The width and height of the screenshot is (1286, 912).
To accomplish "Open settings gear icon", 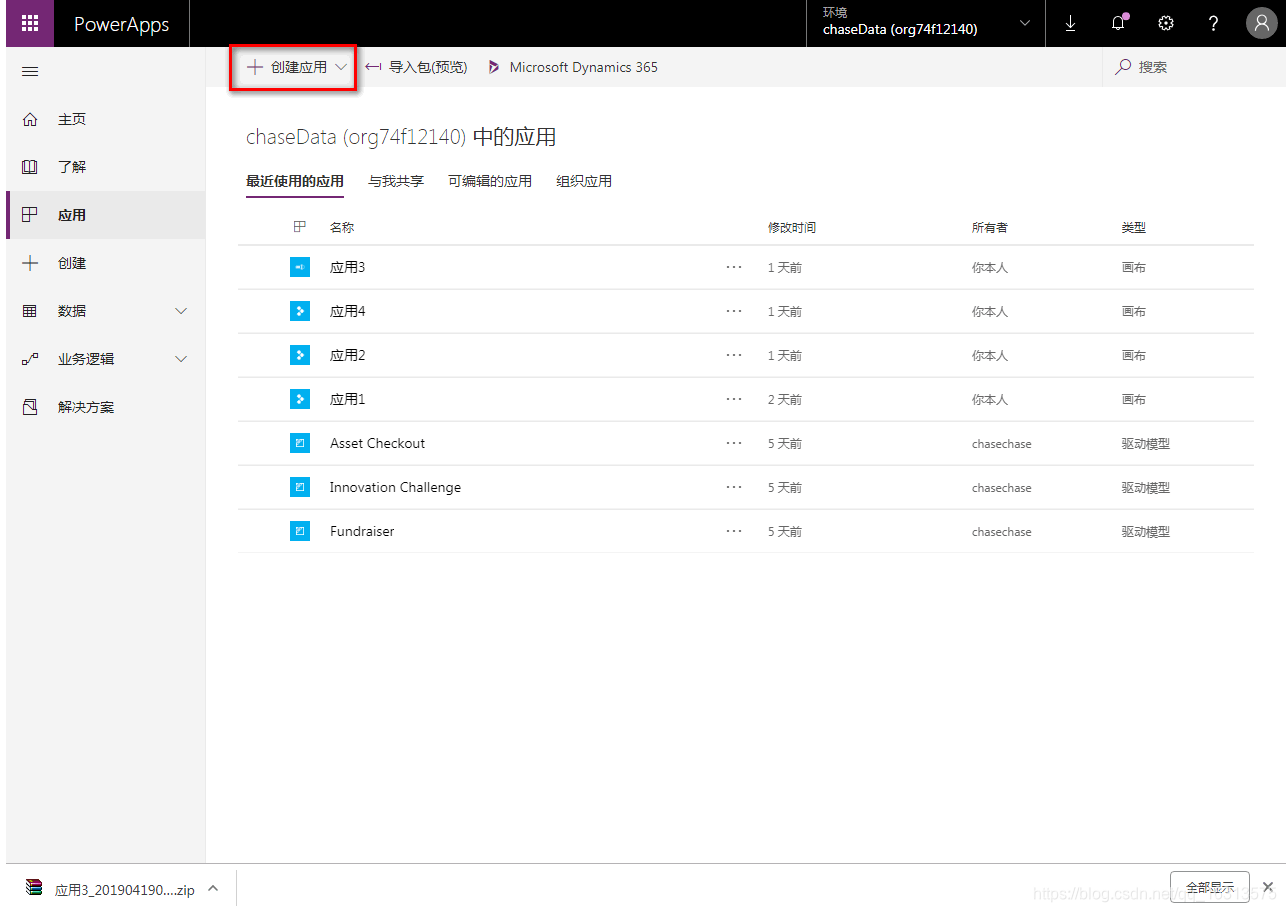I will click(x=1166, y=24).
